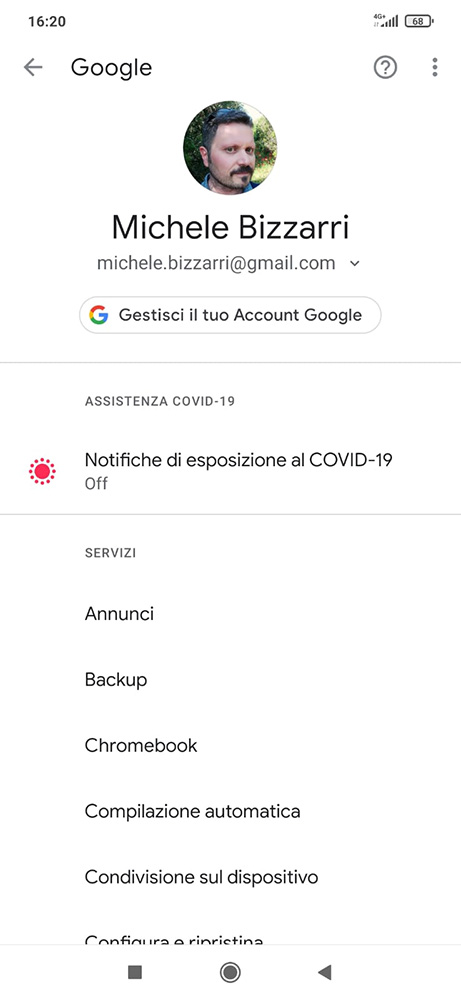Tap the square recent apps button
Viewport: 461px width, 1000px height.
pos(135,972)
